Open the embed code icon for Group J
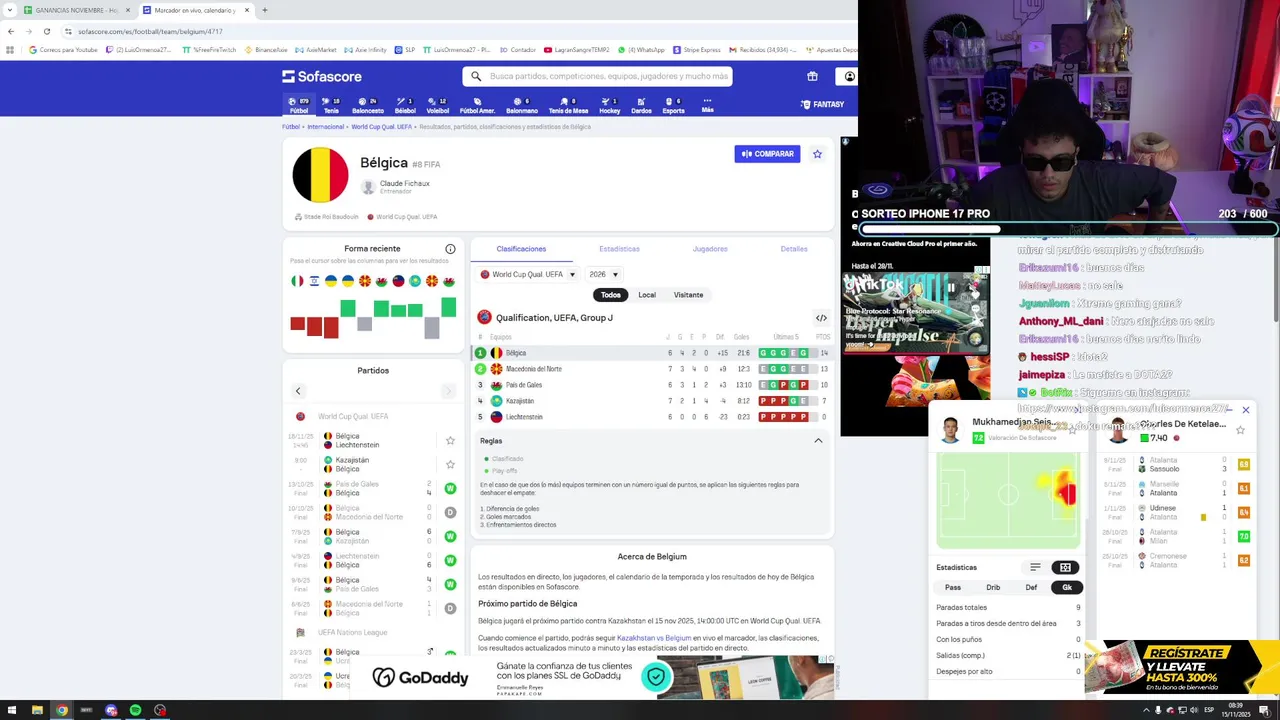The height and width of the screenshot is (720, 1280). [821, 318]
